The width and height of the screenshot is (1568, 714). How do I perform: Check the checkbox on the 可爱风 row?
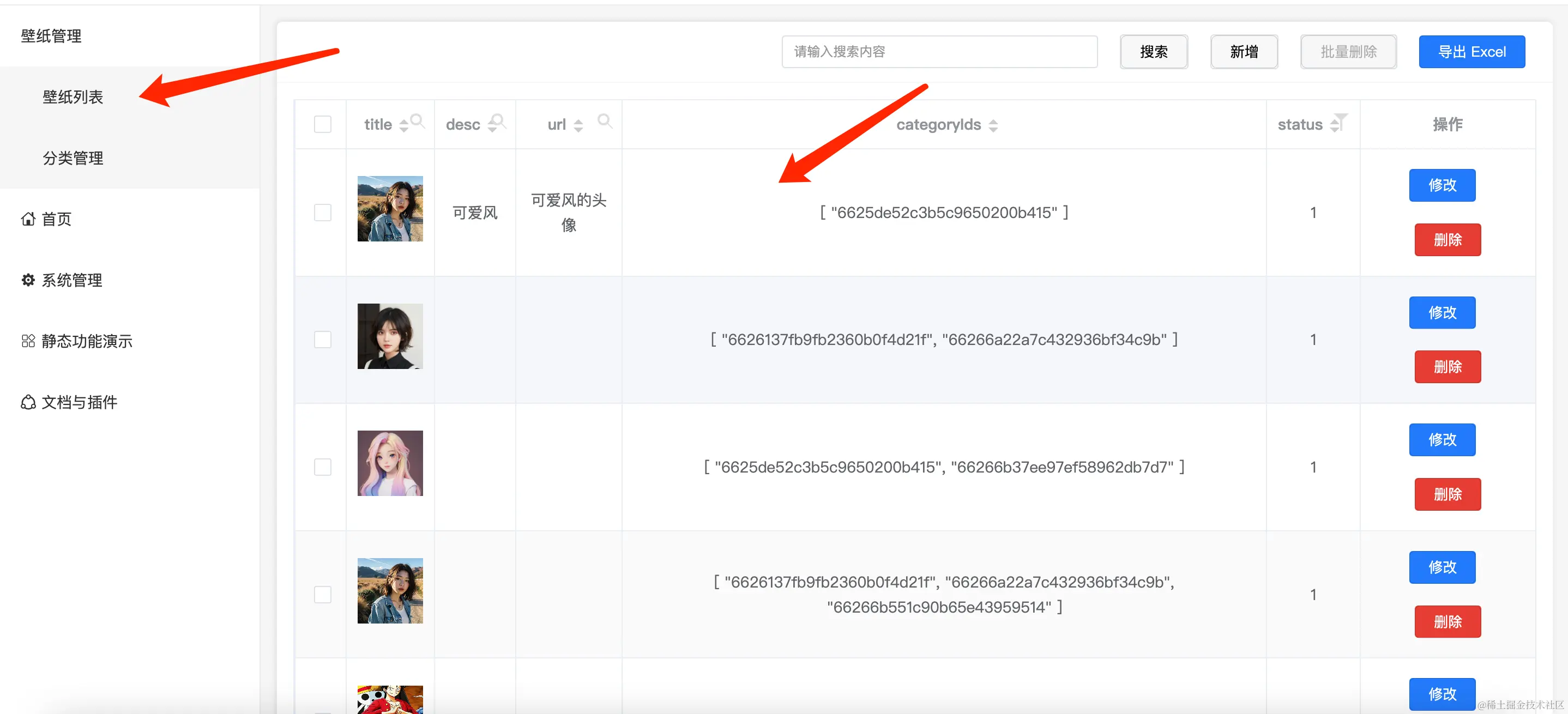pos(323,212)
